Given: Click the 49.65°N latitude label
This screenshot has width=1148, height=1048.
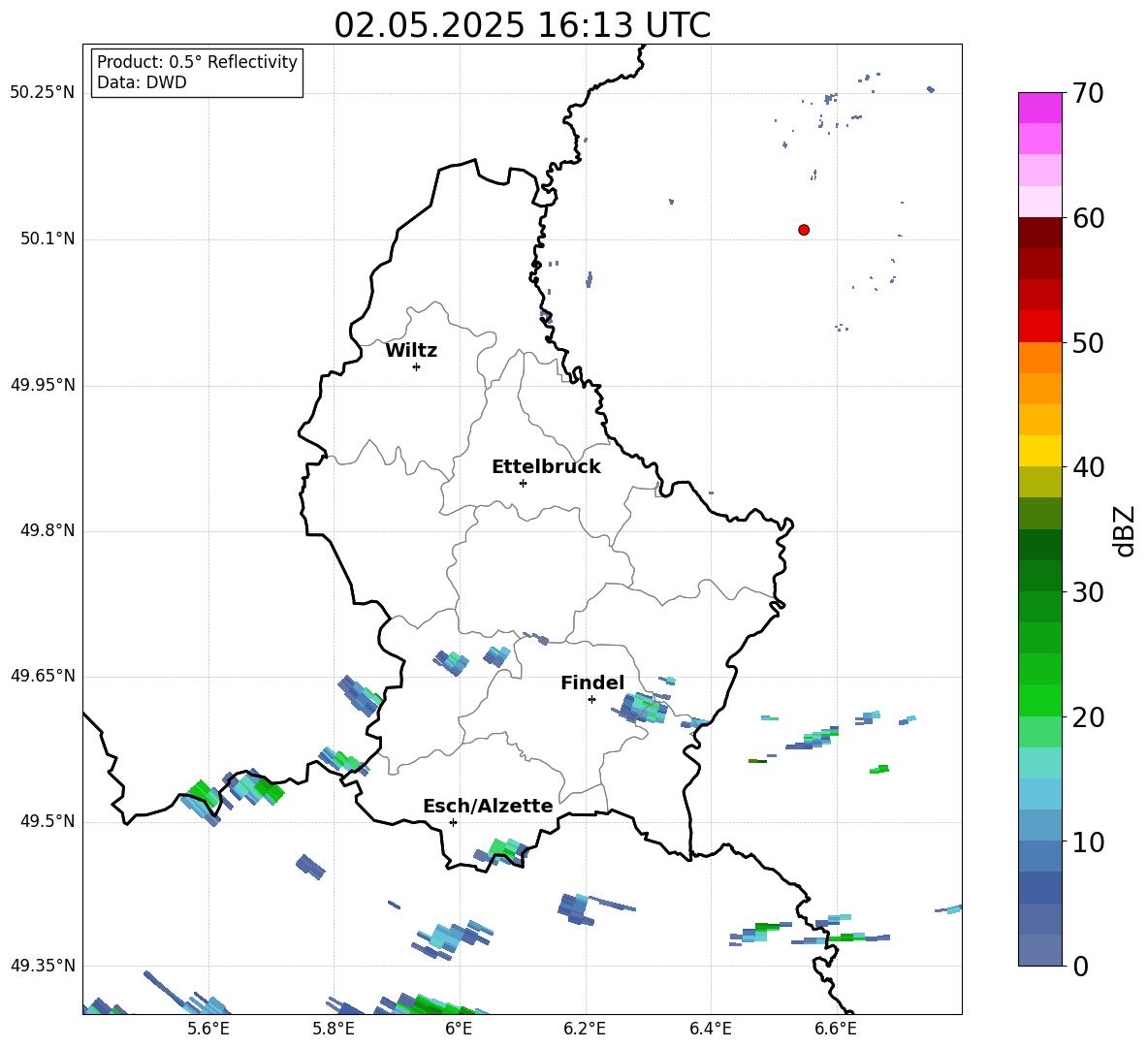Looking at the screenshot, I should coord(43,675).
